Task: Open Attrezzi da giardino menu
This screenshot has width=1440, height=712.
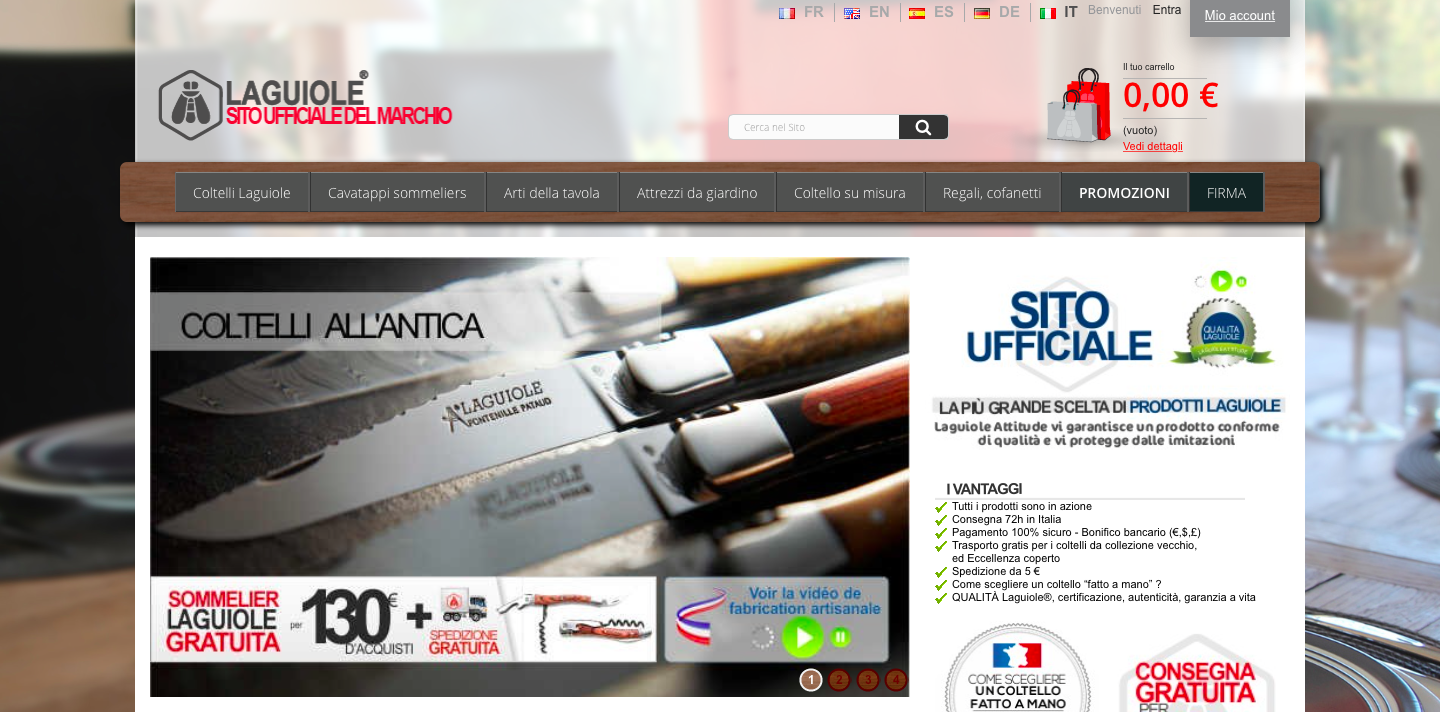Action: click(x=697, y=192)
